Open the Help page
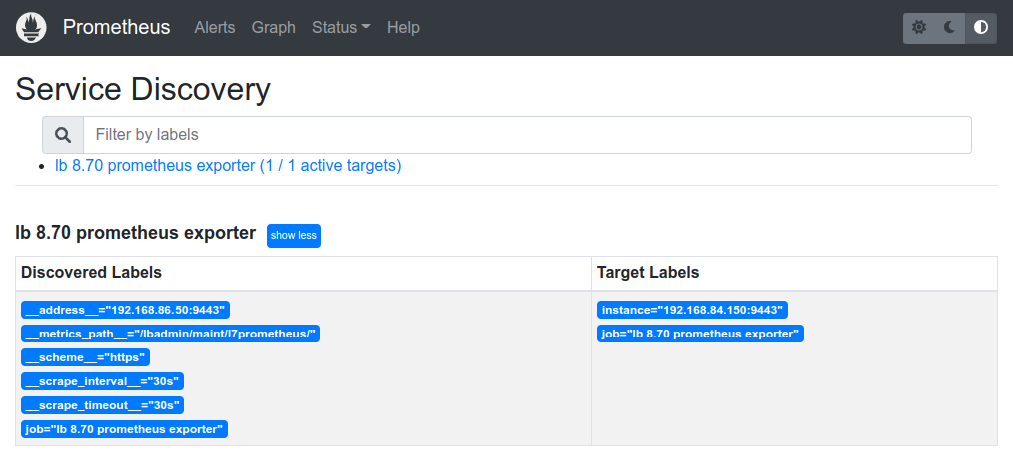 (403, 28)
